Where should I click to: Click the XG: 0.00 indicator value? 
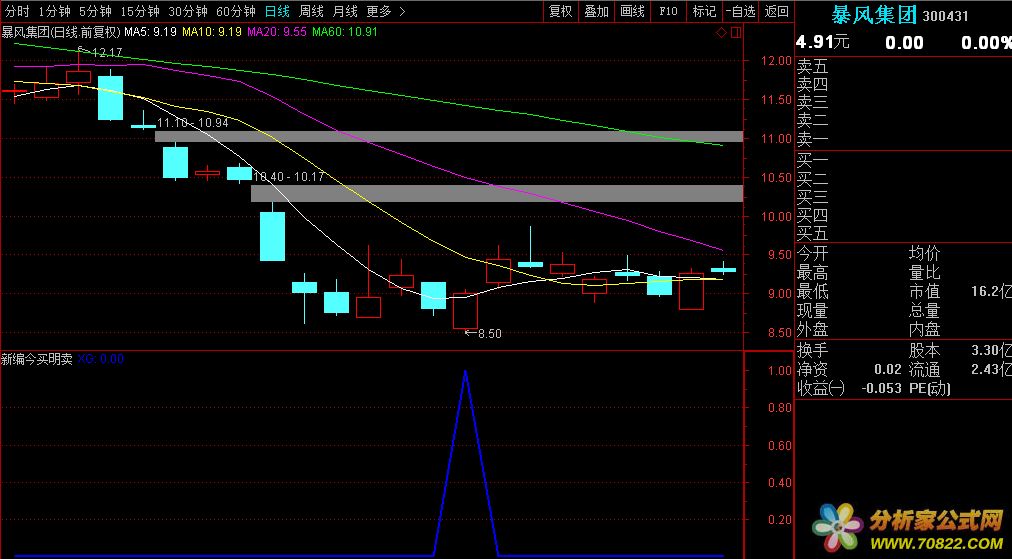[101, 359]
